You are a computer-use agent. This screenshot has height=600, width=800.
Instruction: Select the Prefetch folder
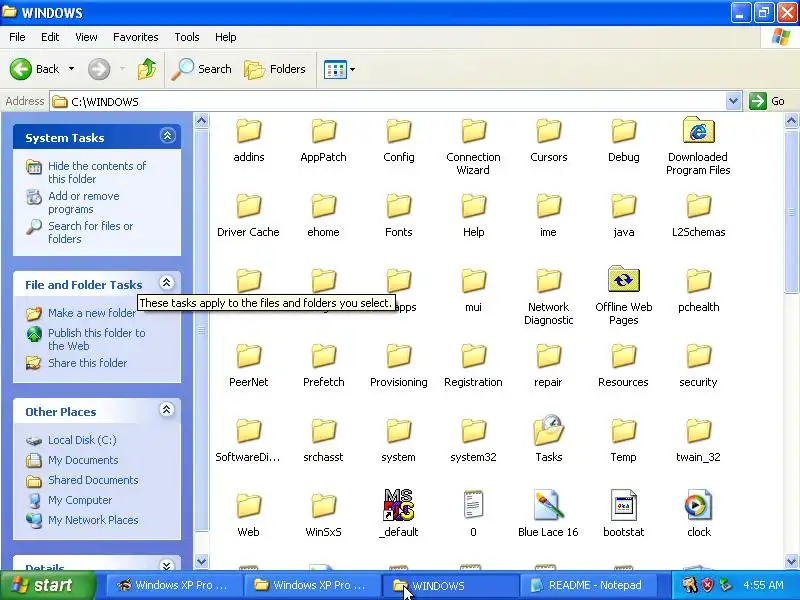(323, 366)
